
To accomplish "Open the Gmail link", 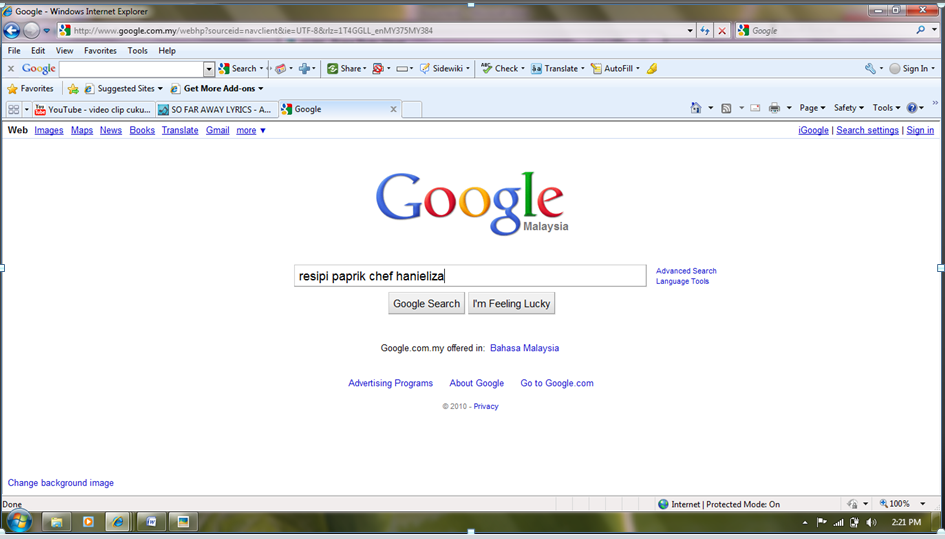I will [218, 130].
